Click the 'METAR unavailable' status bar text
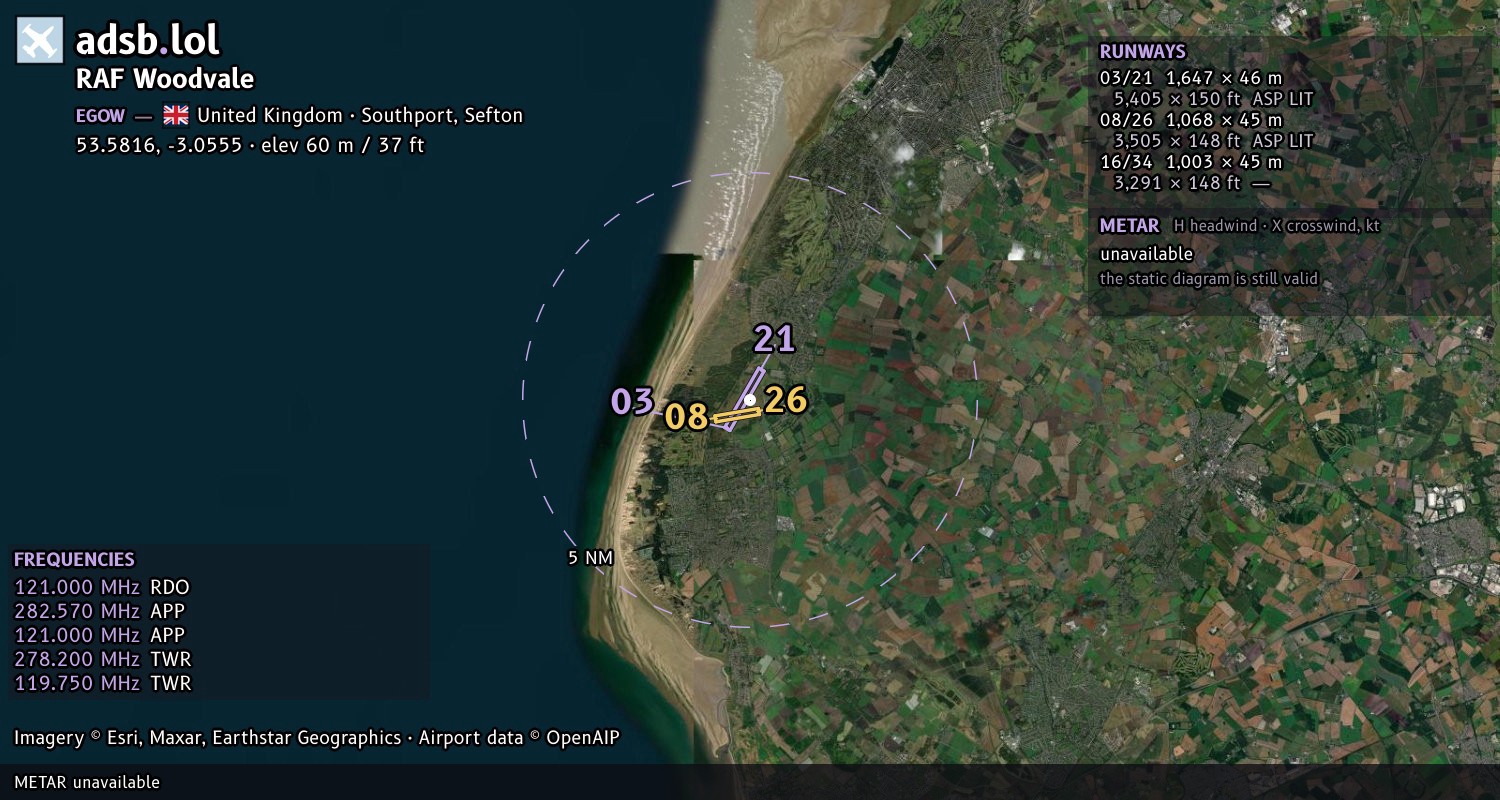This screenshot has height=800, width=1500. [87, 782]
